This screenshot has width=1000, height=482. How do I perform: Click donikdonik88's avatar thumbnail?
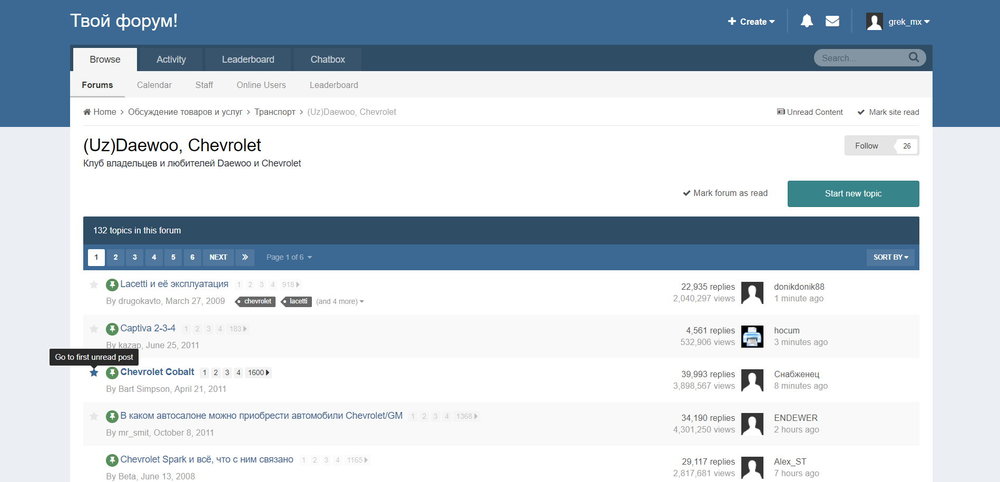753,292
